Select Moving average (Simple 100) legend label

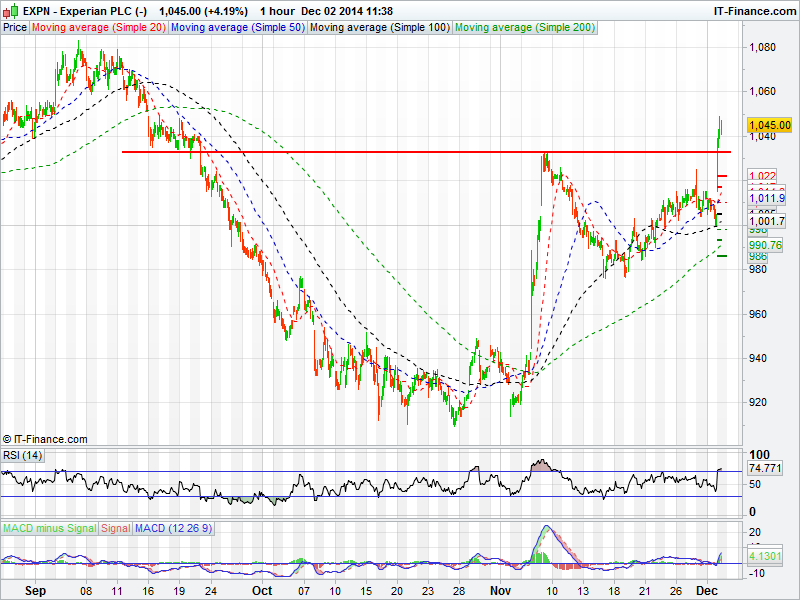[379, 27]
